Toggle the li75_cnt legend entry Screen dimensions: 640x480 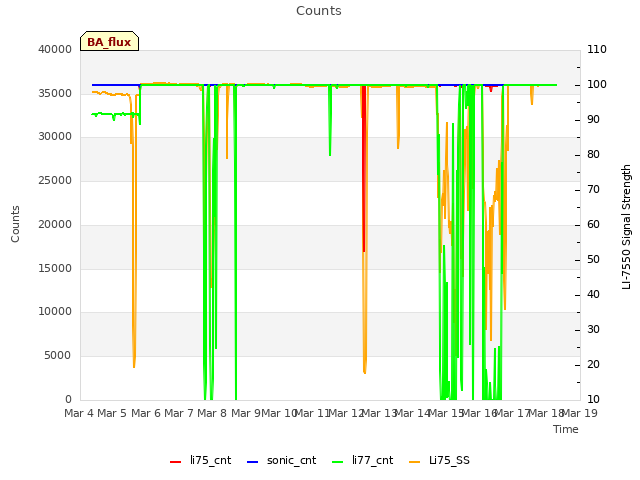pos(200,460)
